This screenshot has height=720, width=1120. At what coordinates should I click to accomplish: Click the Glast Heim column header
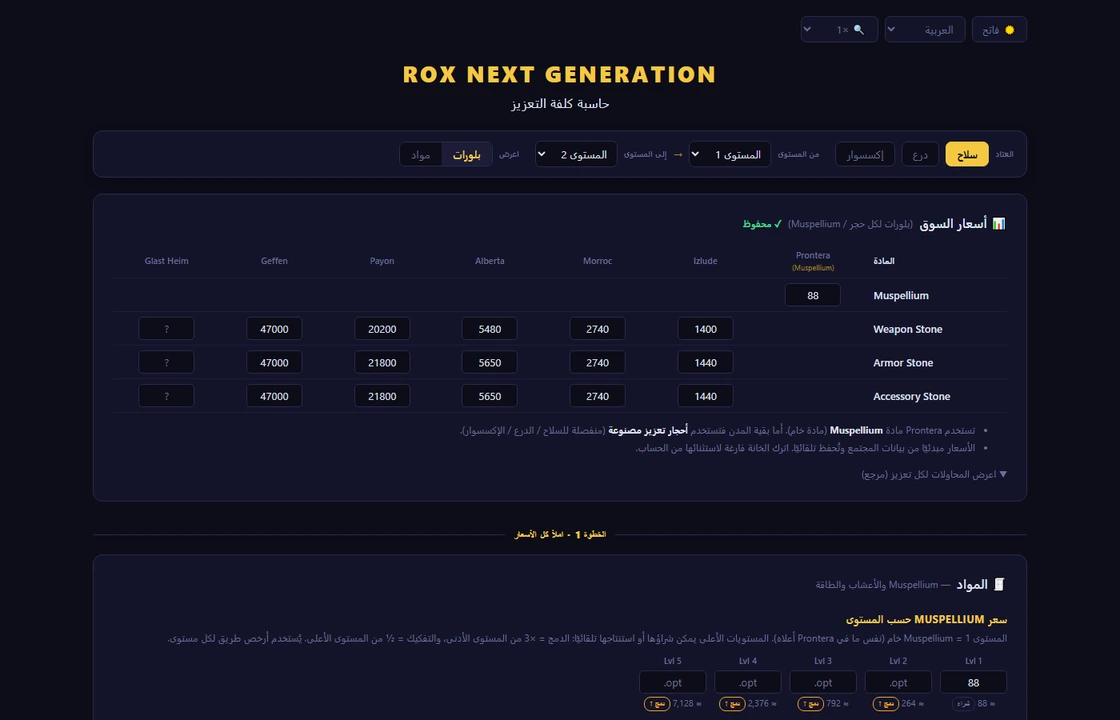pos(166,261)
